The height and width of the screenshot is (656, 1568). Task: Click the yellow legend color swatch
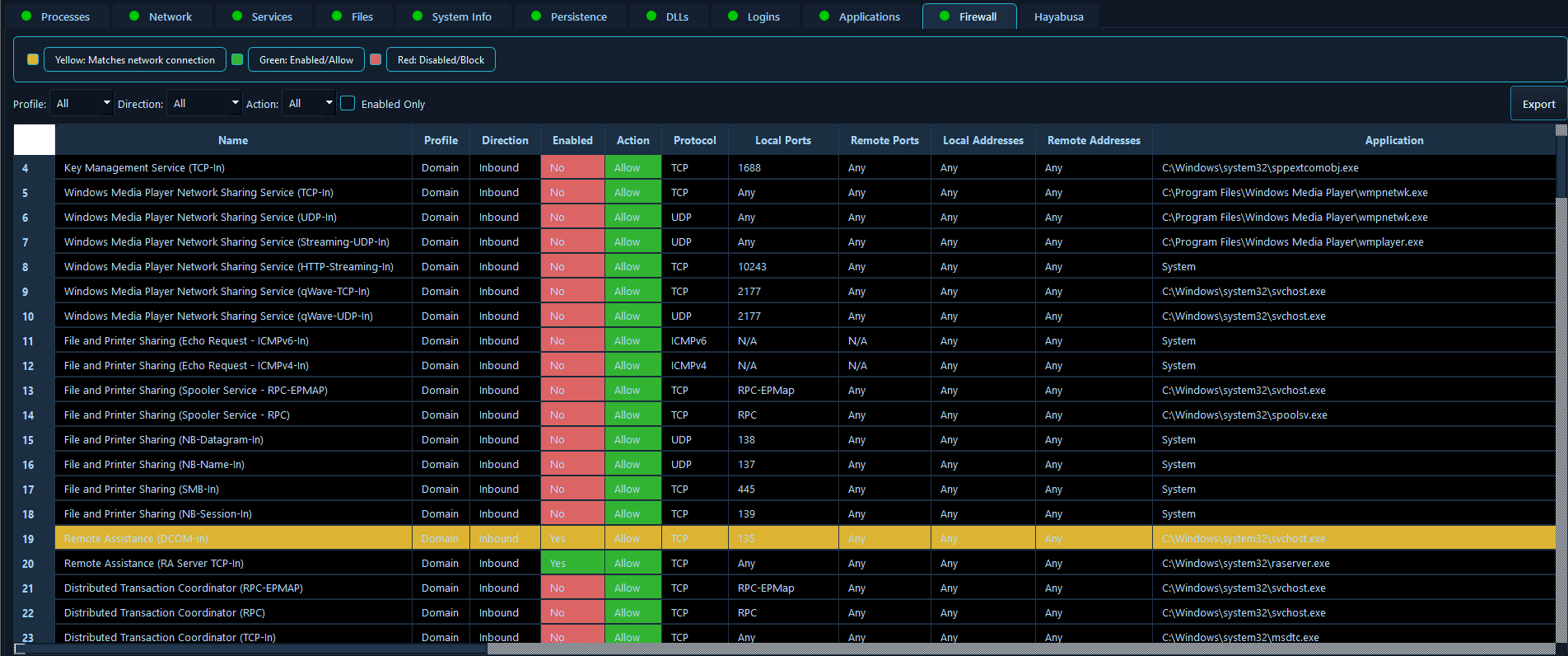tap(33, 59)
